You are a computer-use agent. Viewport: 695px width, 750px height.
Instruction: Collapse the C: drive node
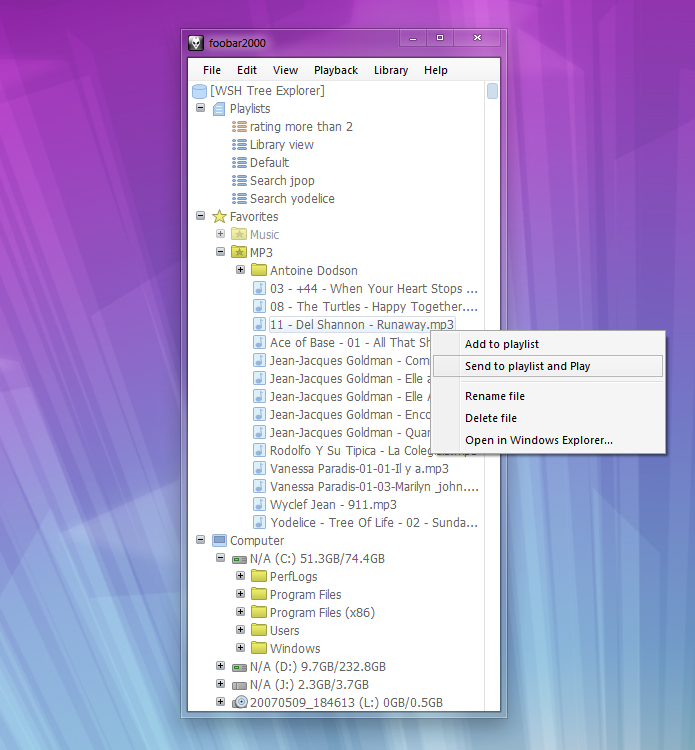pyautogui.click(x=221, y=558)
